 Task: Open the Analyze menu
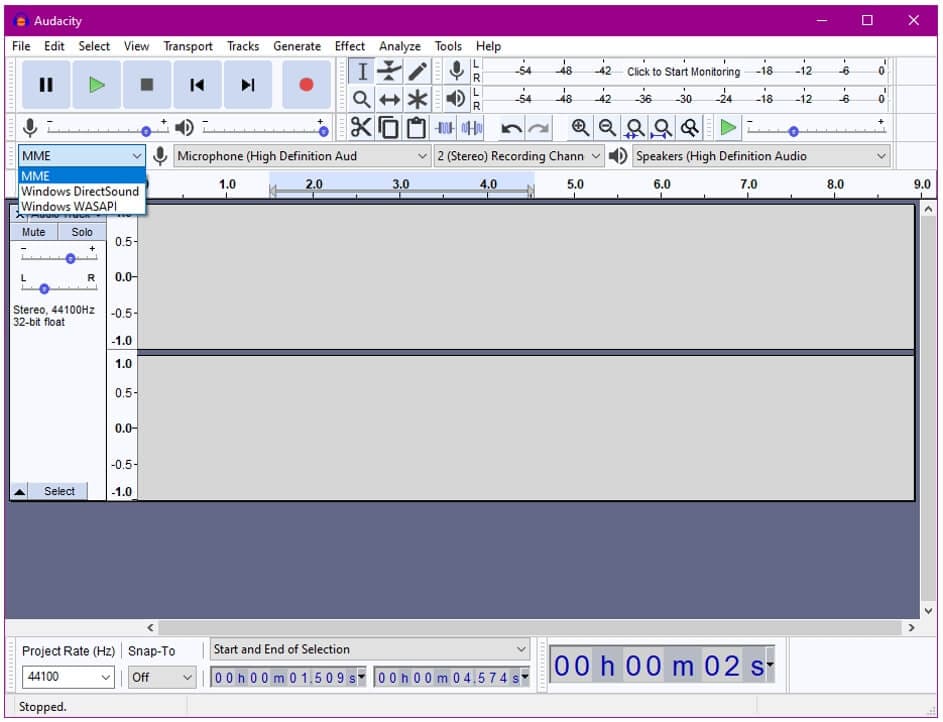coord(400,46)
